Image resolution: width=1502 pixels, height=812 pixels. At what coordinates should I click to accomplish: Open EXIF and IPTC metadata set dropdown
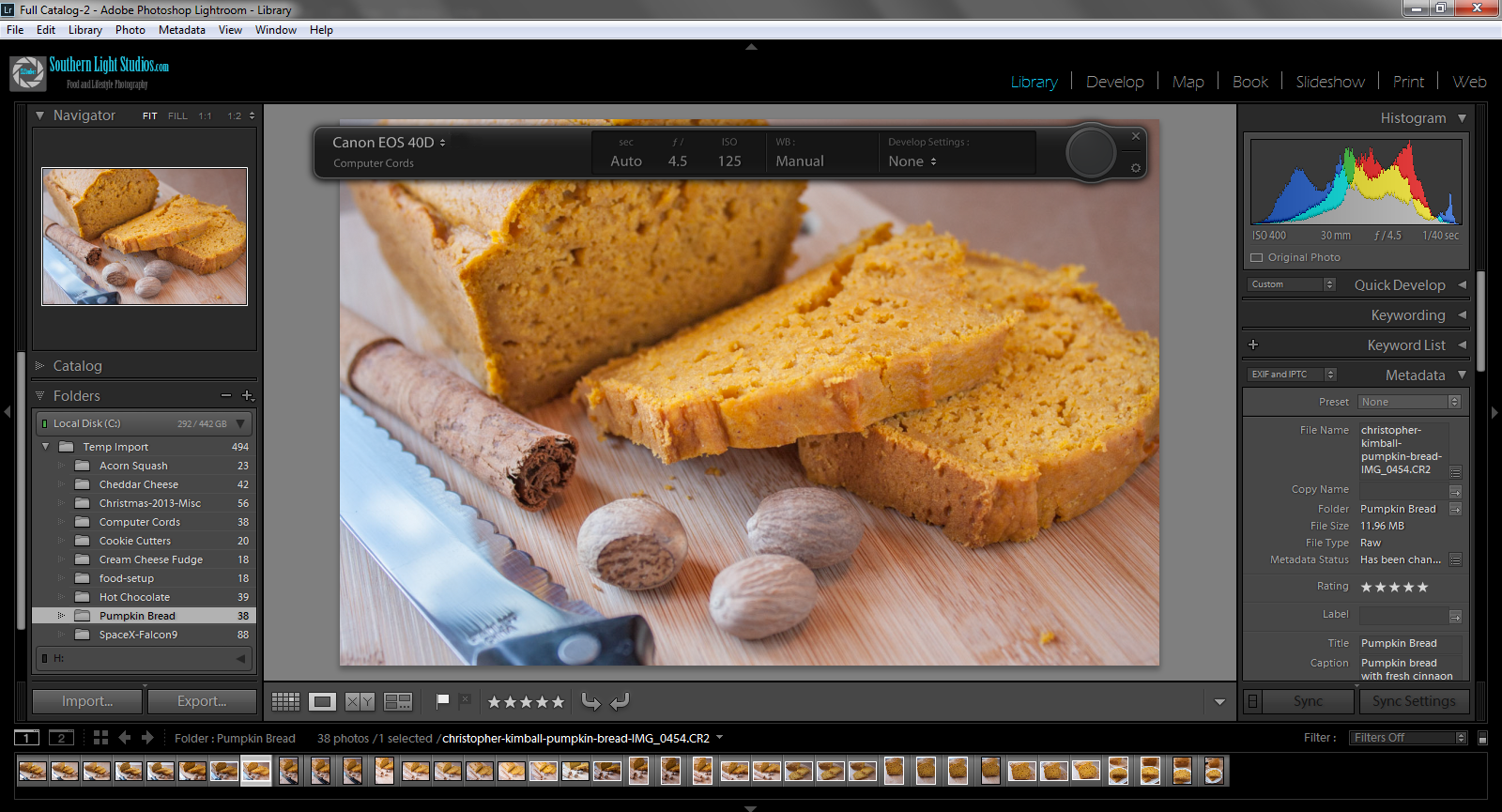click(1292, 375)
